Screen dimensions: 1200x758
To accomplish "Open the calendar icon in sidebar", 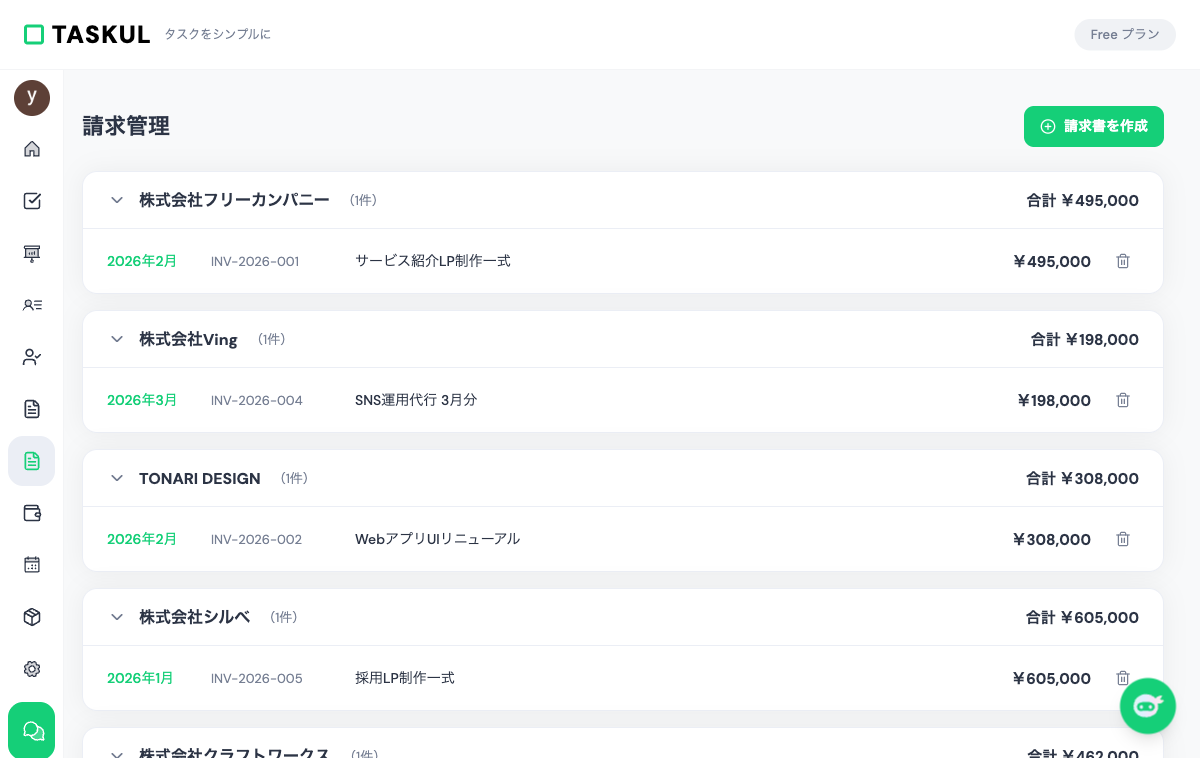I will click(32, 565).
